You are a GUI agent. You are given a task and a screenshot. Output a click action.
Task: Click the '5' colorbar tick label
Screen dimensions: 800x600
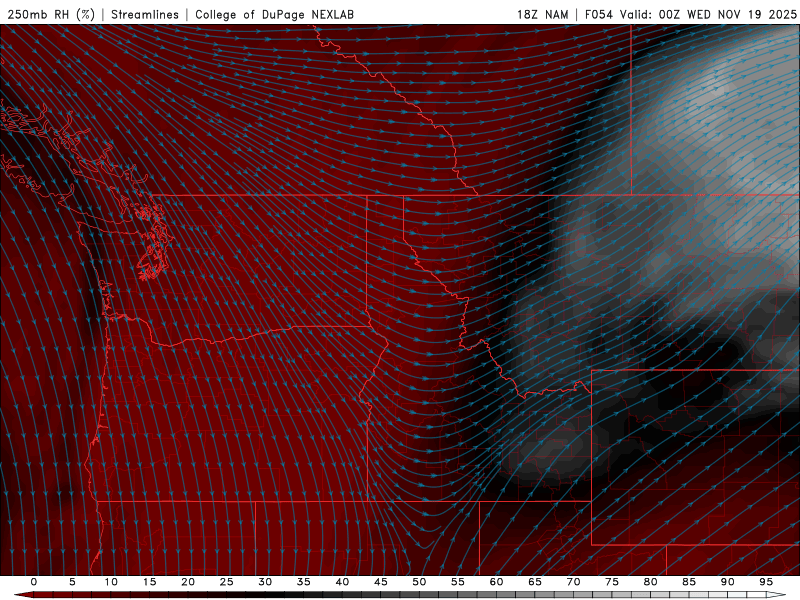pos(72,582)
